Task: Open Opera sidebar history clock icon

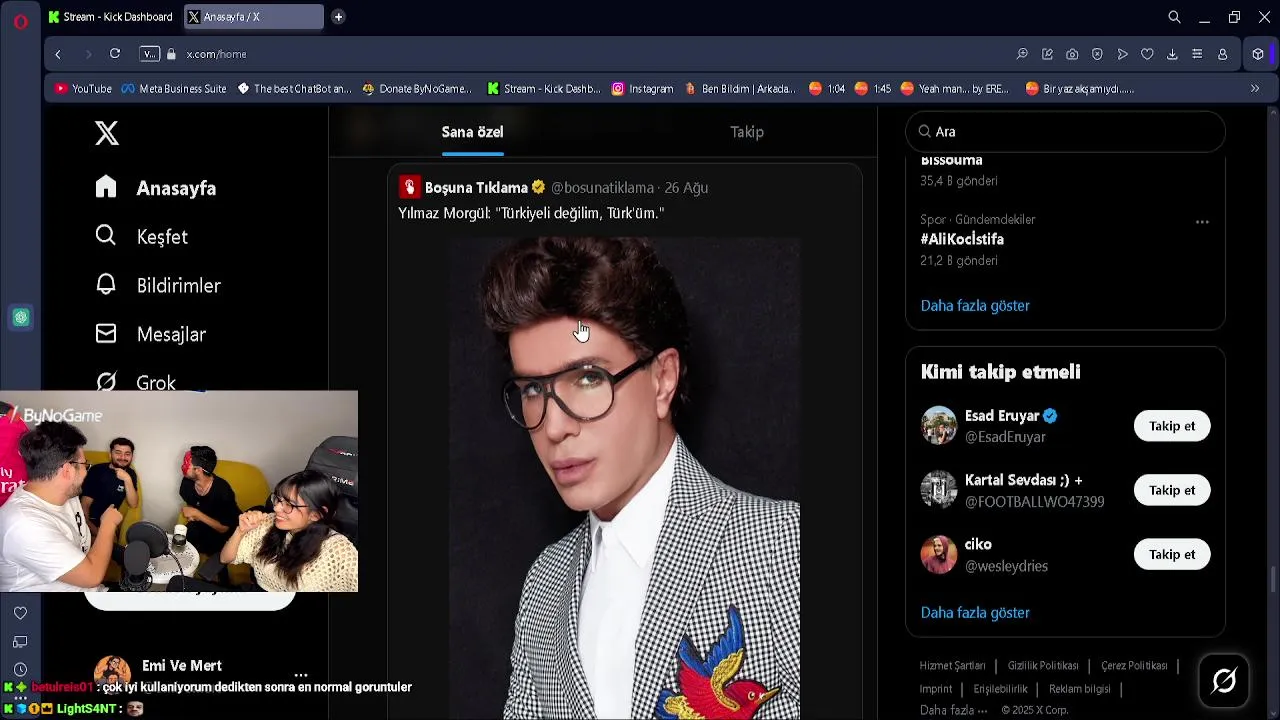Action: (20, 670)
